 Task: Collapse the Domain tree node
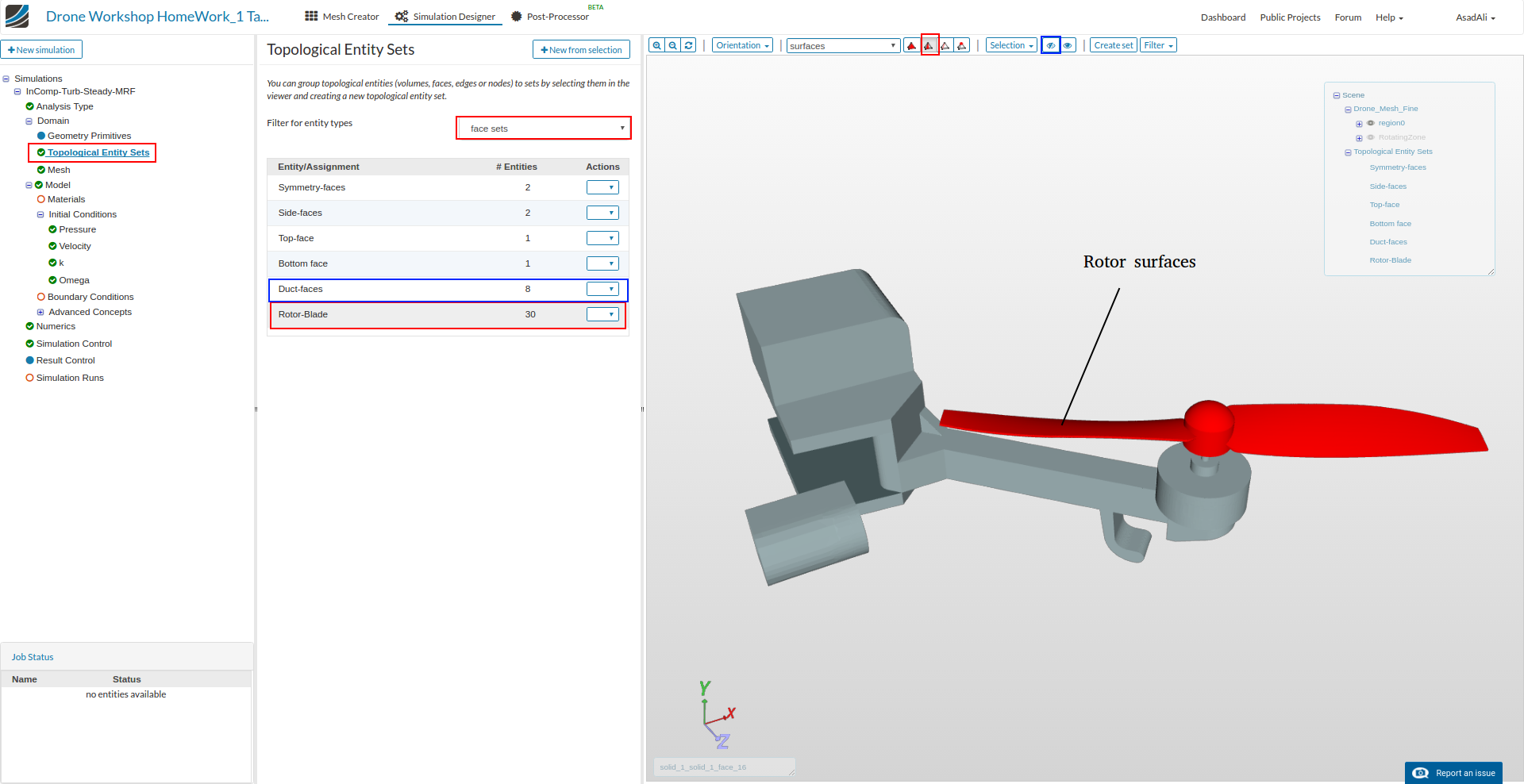pos(29,121)
